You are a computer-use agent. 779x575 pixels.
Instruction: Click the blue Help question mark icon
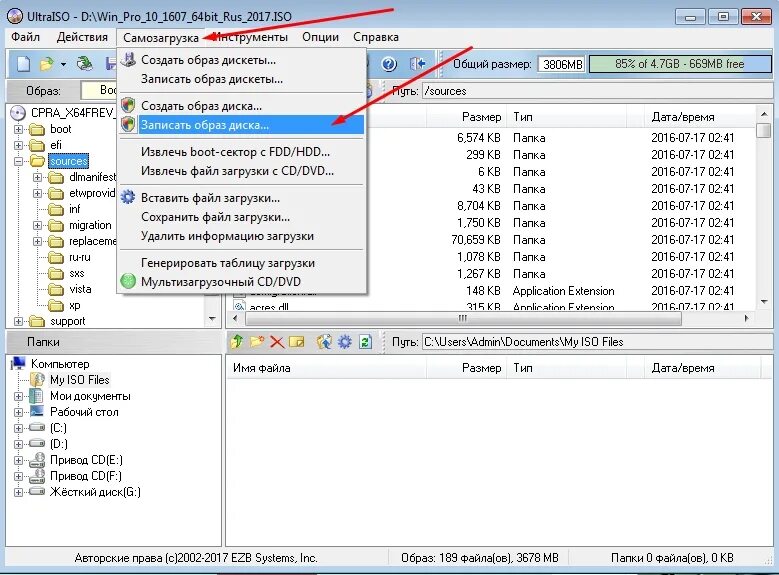pos(389,64)
